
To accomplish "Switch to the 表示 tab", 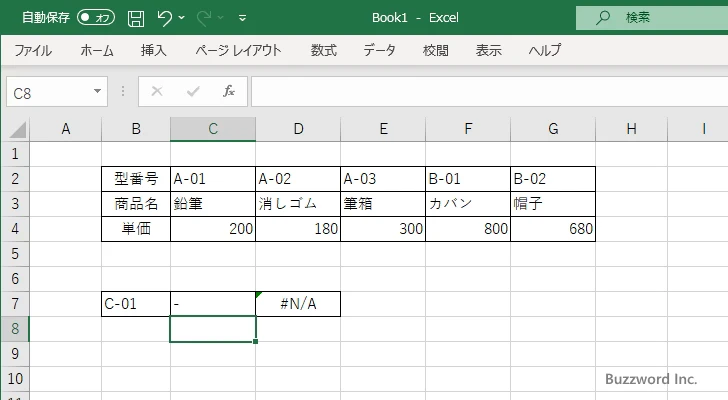I will (488, 50).
